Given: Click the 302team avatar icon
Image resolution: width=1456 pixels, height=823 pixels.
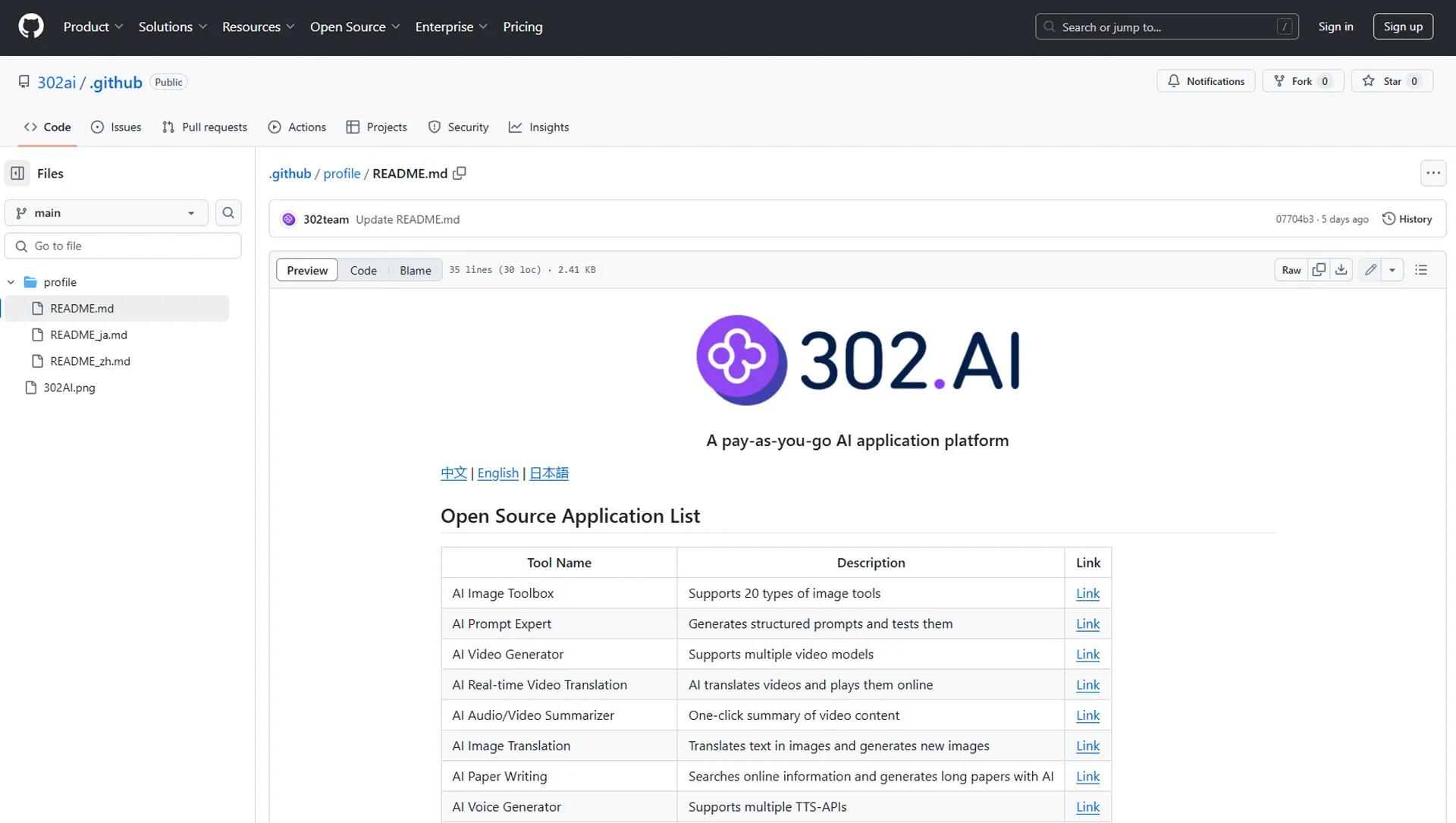Looking at the screenshot, I should pyautogui.click(x=289, y=219).
